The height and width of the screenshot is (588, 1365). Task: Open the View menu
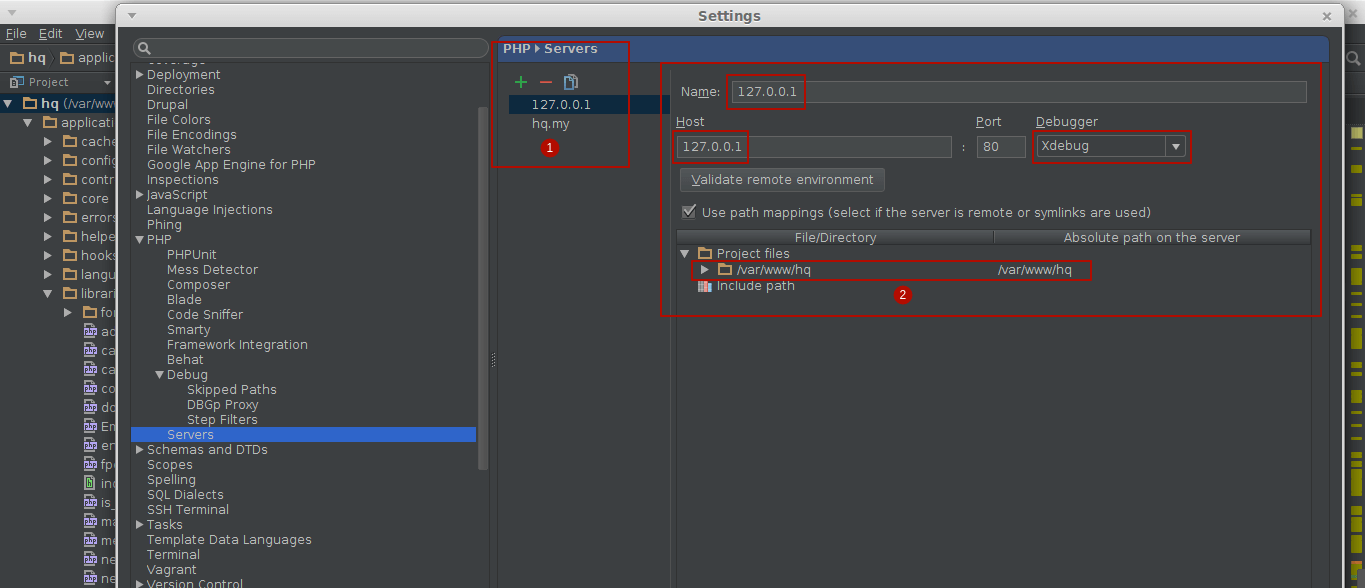point(89,34)
